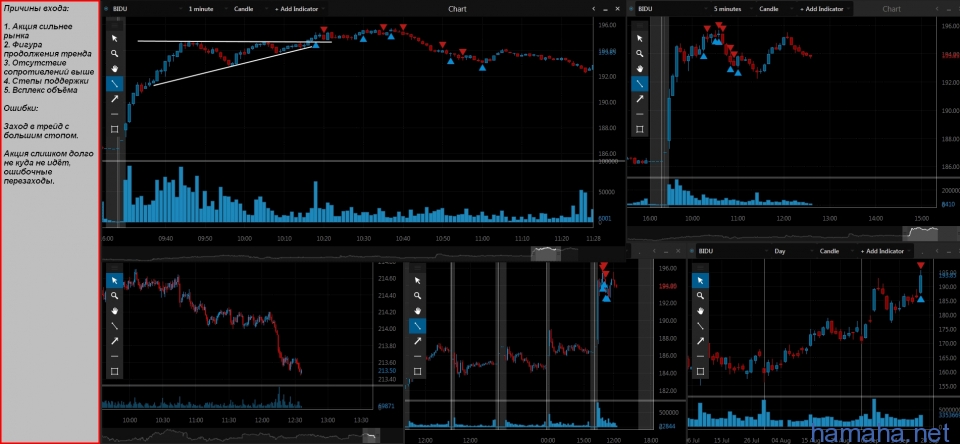This screenshot has height=444, width=960.
Task: Select zoom tool in bottom-middle multi-day chart
Action: (418, 295)
